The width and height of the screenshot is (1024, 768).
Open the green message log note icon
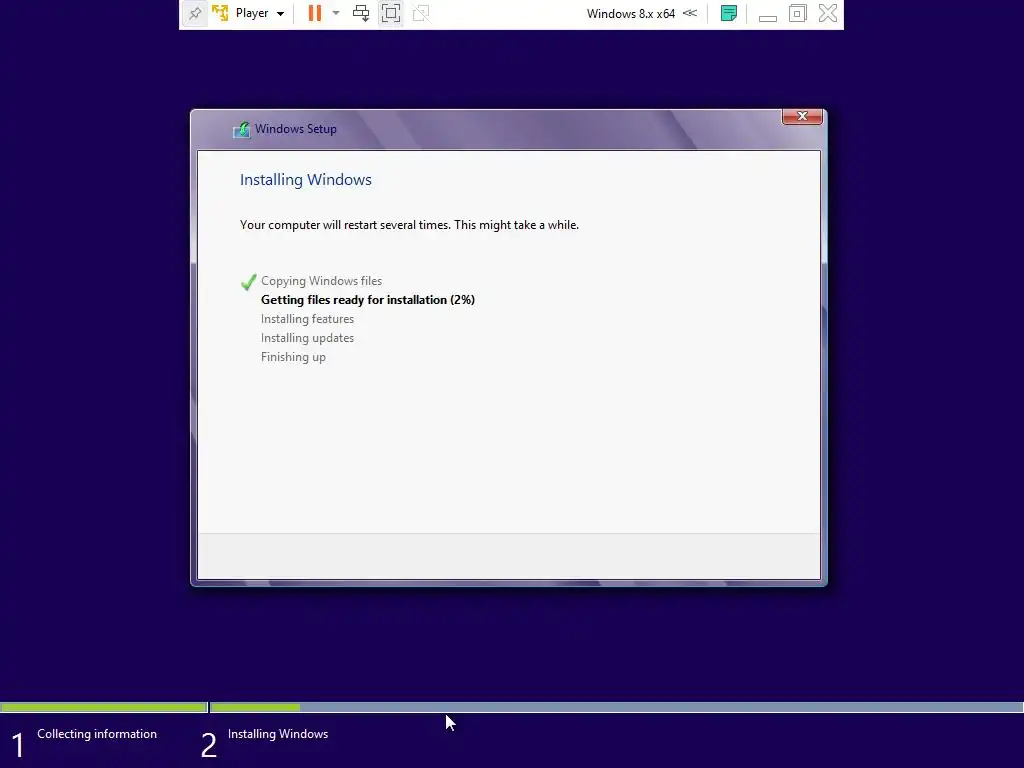(x=729, y=13)
